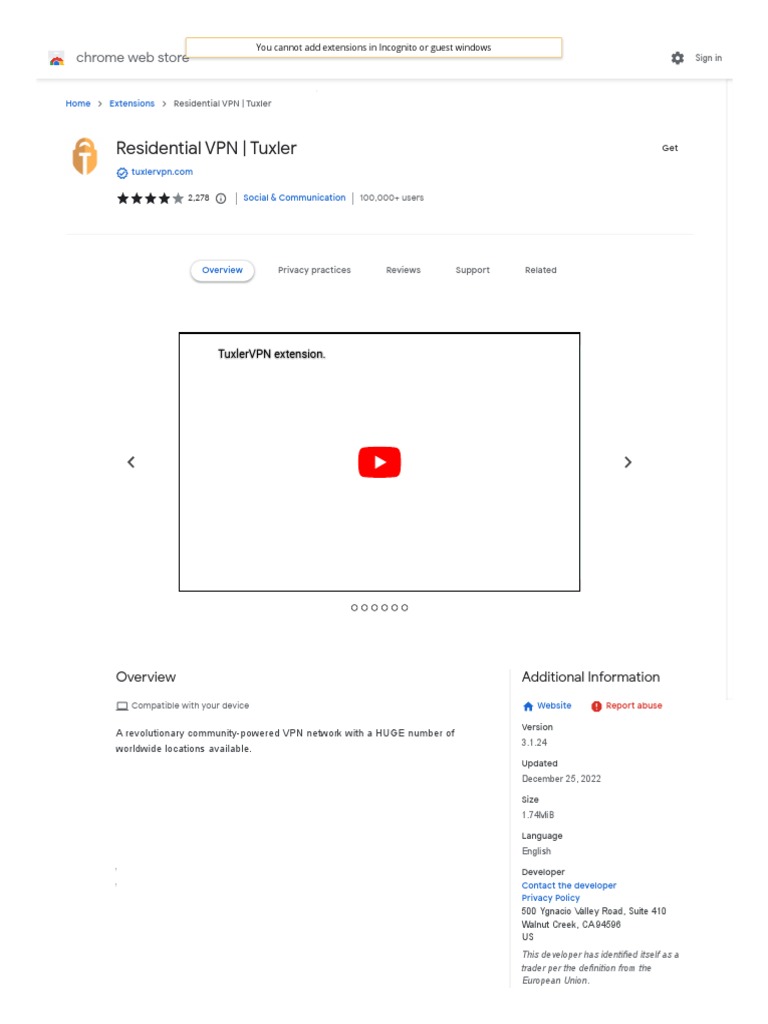Click the size value 1.74MiB

[x=537, y=816]
